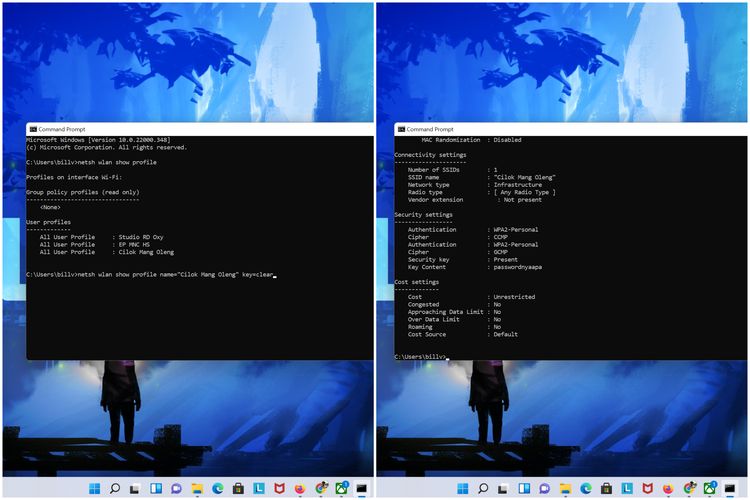The width and height of the screenshot is (750, 500).
Task: Open blue L app in right screenshot taskbar
Action: point(627,488)
